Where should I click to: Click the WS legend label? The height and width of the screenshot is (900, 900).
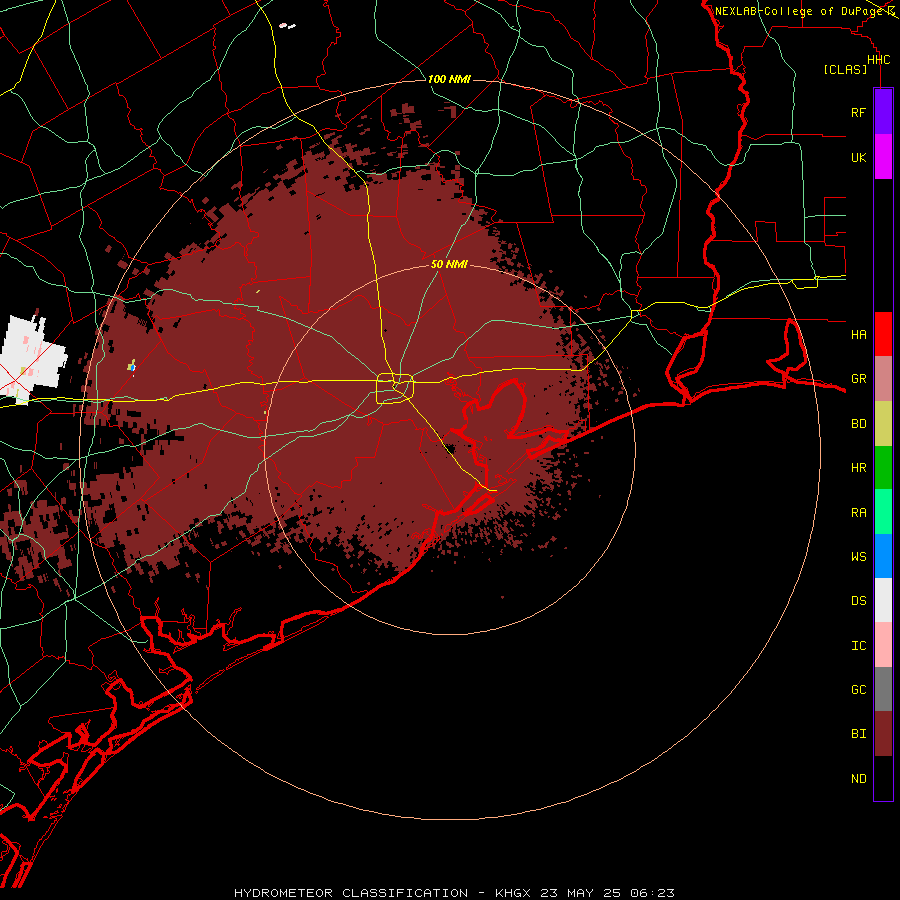[858, 556]
